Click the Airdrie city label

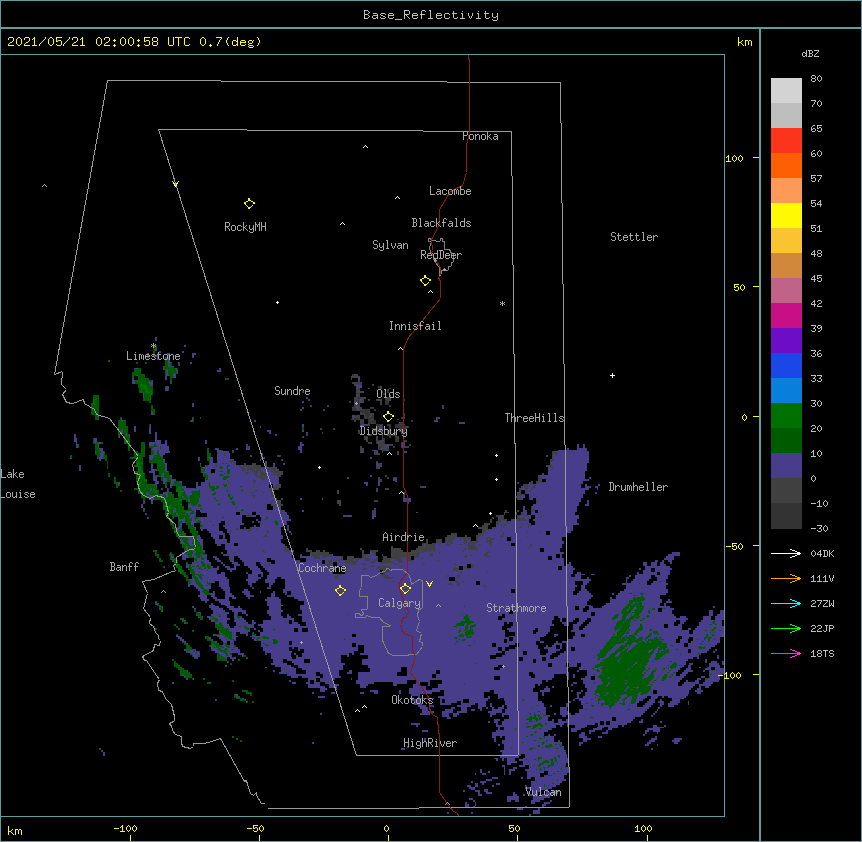pyautogui.click(x=403, y=537)
